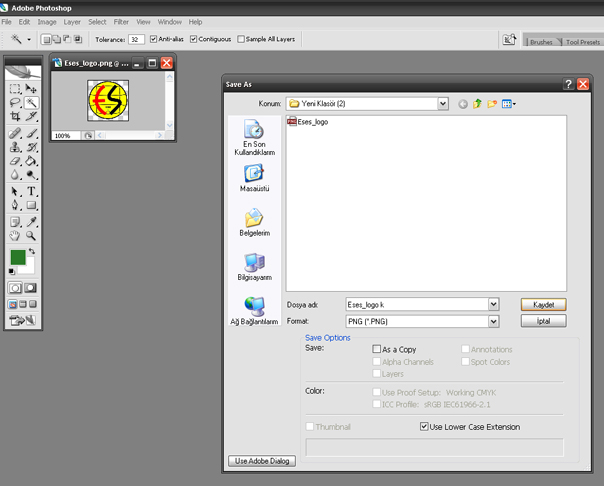Expand the Dosya adı filename dropdown
The width and height of the screenshot is (604, 486).
[493, 305]
